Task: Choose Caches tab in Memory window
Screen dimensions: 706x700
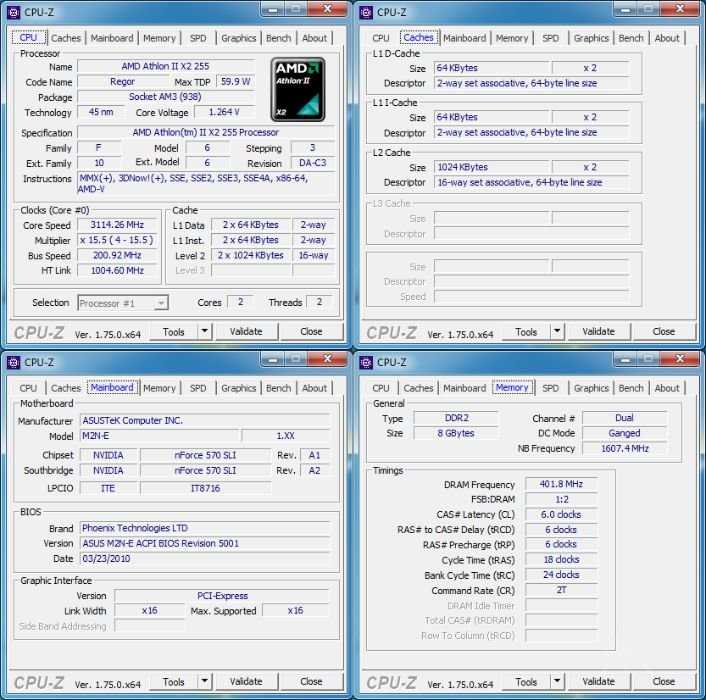Action: pos(418,388)
